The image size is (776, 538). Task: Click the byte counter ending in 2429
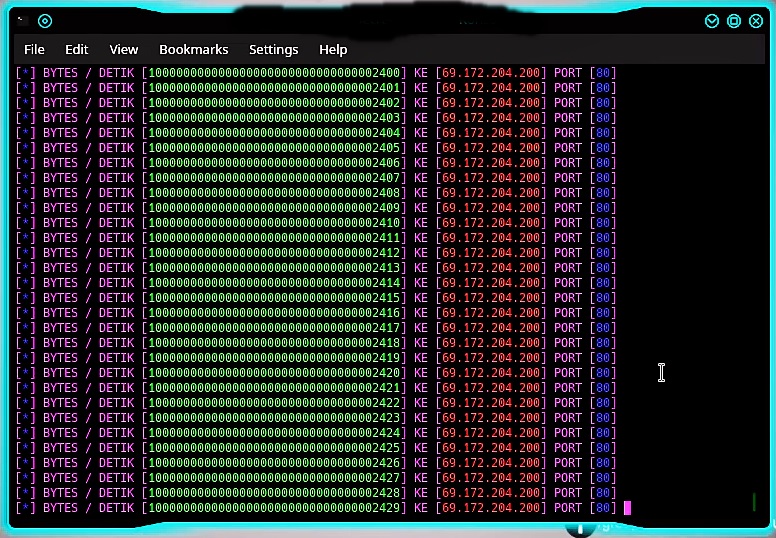click(x=274, y=508)
